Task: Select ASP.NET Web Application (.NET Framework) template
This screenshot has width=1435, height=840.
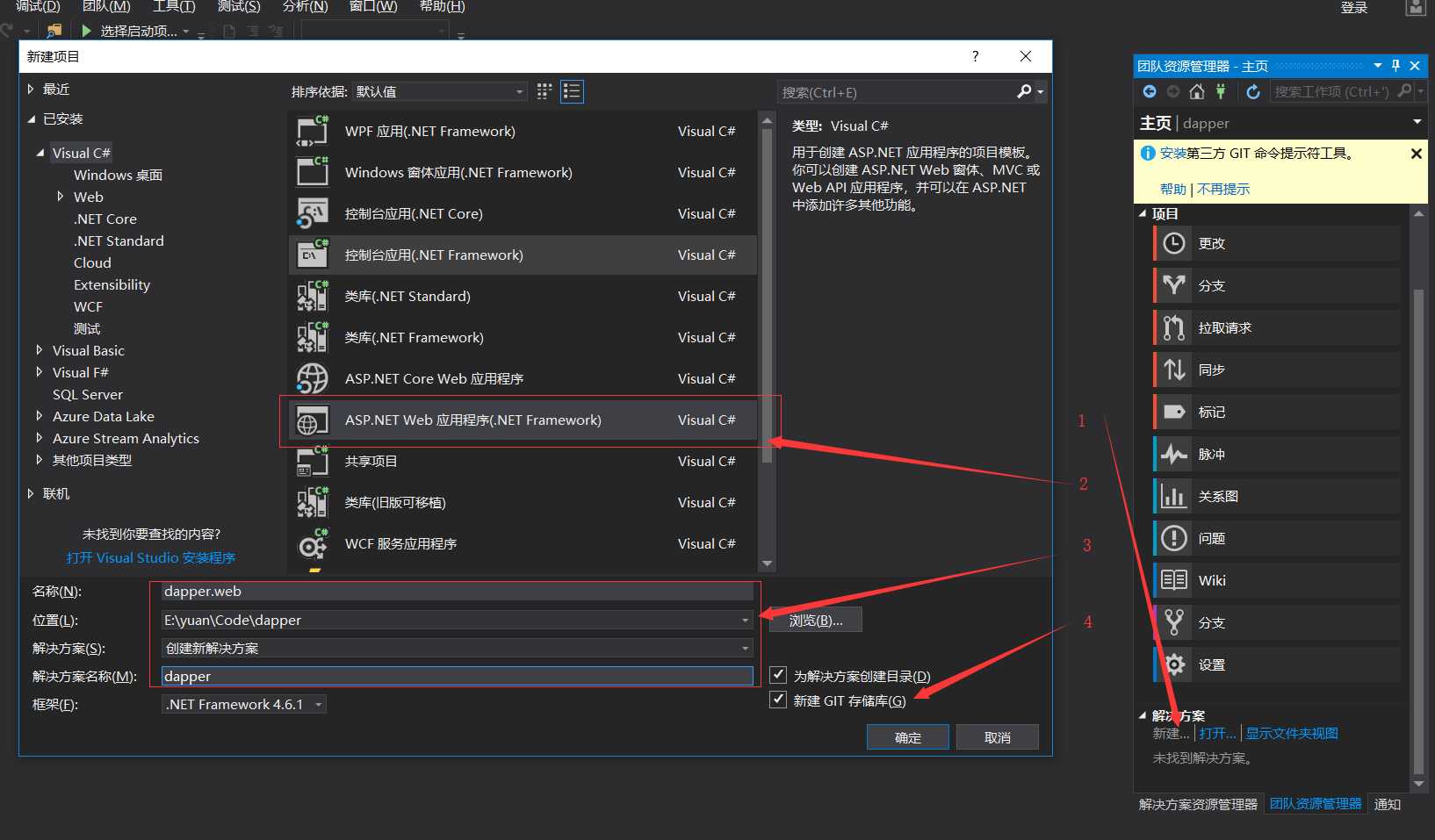Action: pos(523,420)
